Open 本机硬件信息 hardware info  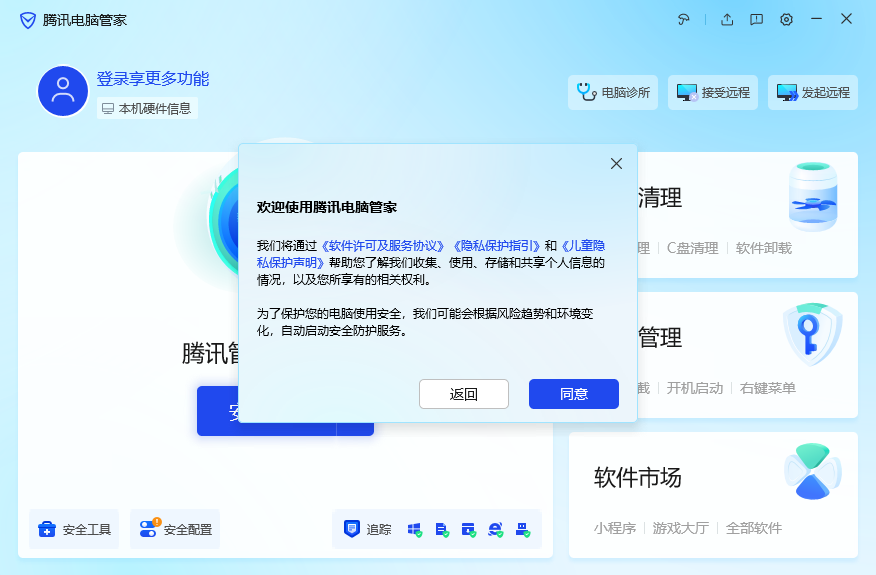pos(146,108)
